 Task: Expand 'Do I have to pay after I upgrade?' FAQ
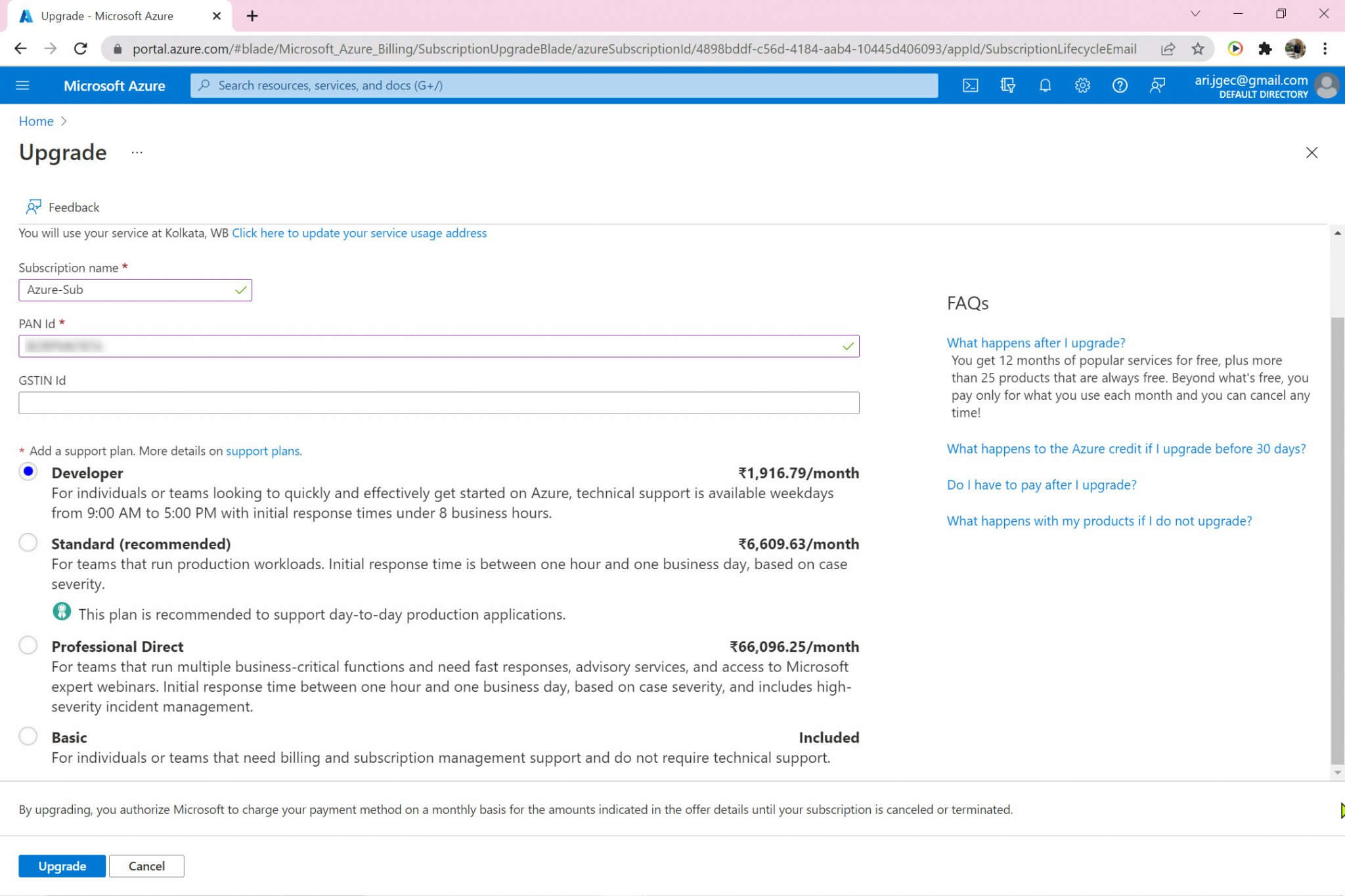pos(1041,485)
